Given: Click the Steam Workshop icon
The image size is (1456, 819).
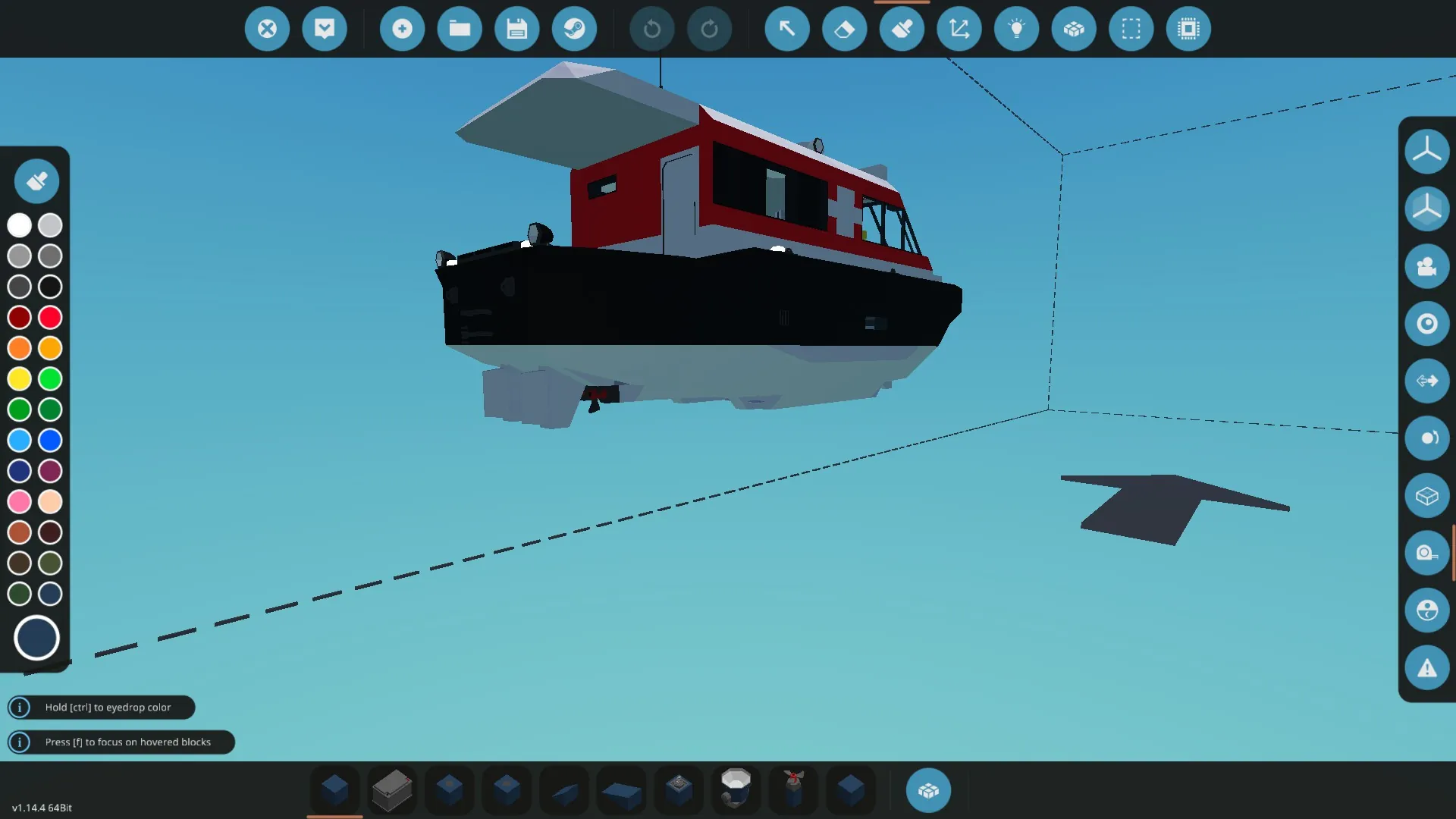Looking at the screenshot, I should pos(574,29).
